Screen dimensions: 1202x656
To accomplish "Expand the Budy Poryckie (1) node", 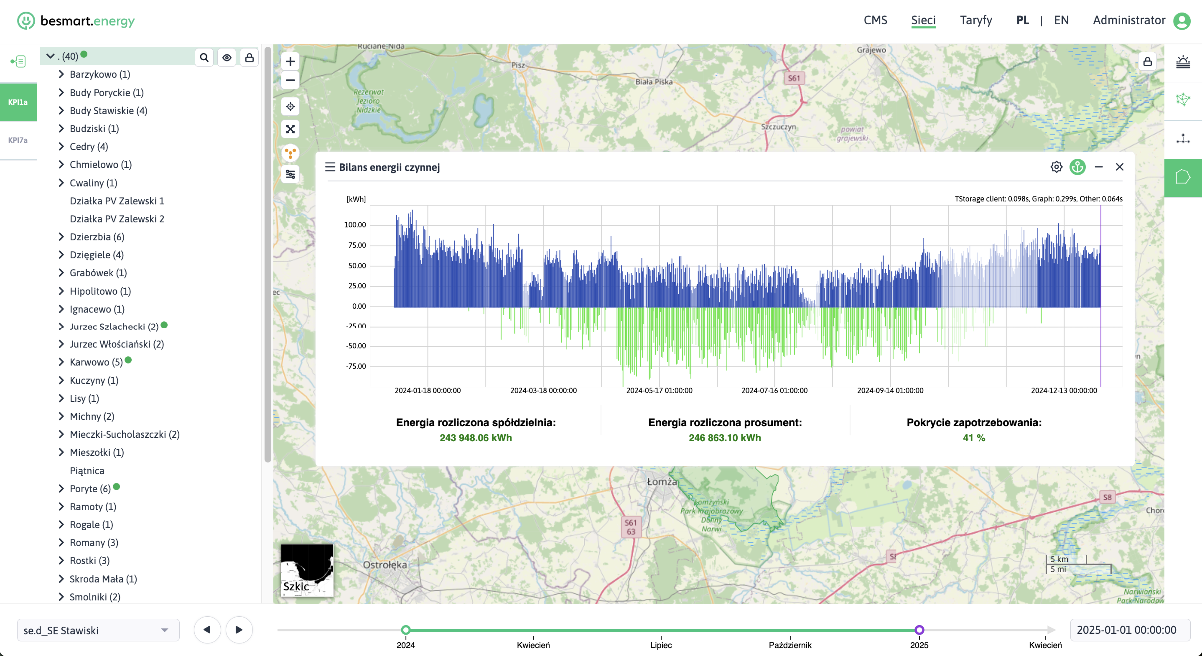I will click(x=61, y=92).
